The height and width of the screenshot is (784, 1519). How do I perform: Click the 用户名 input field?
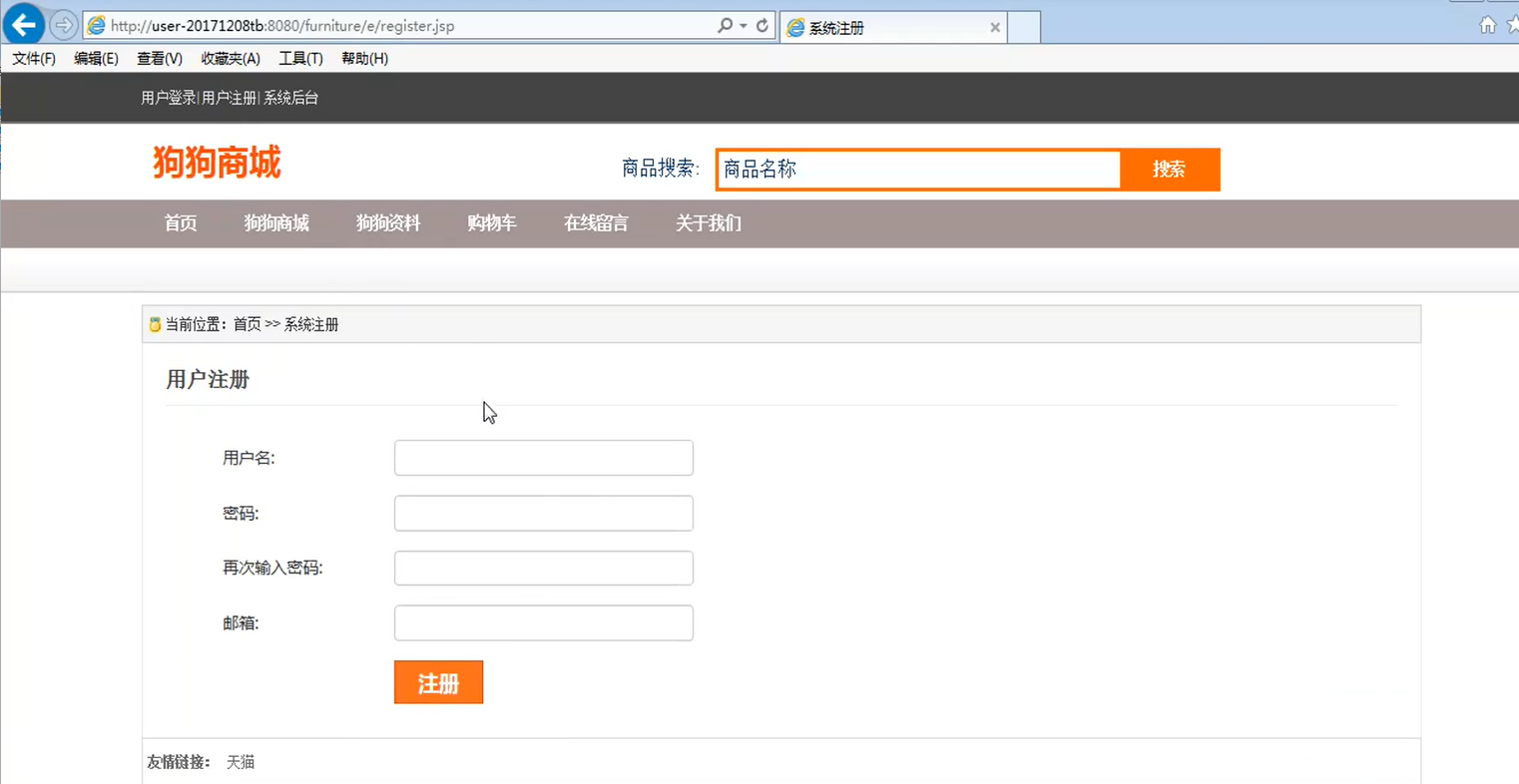click(x=544, y=458)
